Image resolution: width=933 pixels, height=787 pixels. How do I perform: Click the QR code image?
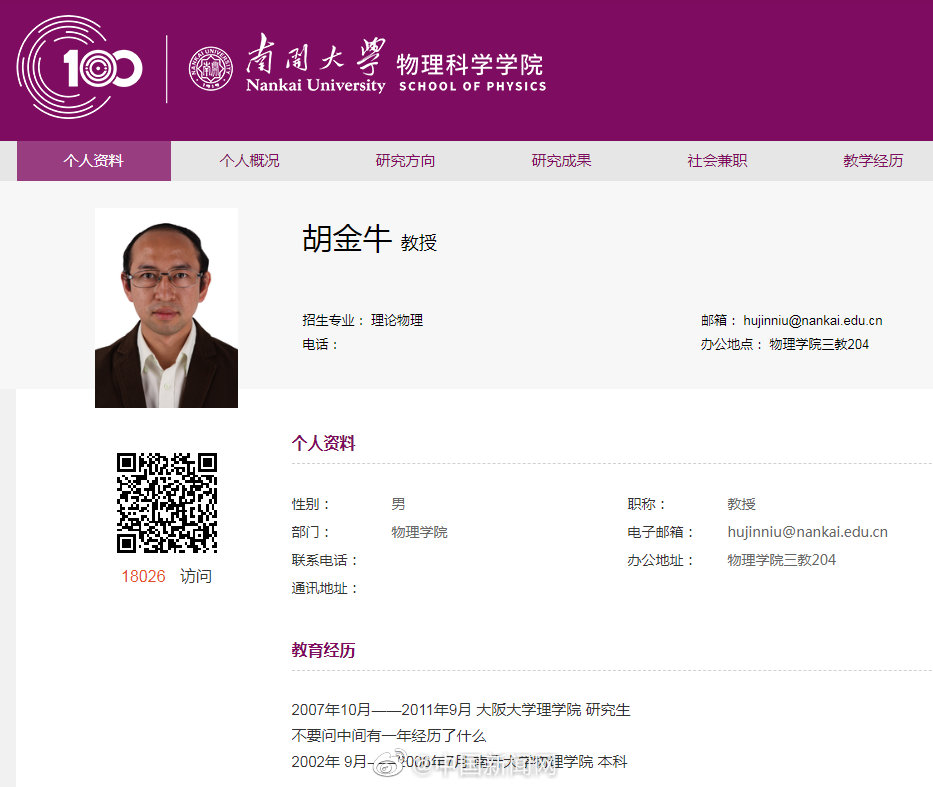coord(167,503)
